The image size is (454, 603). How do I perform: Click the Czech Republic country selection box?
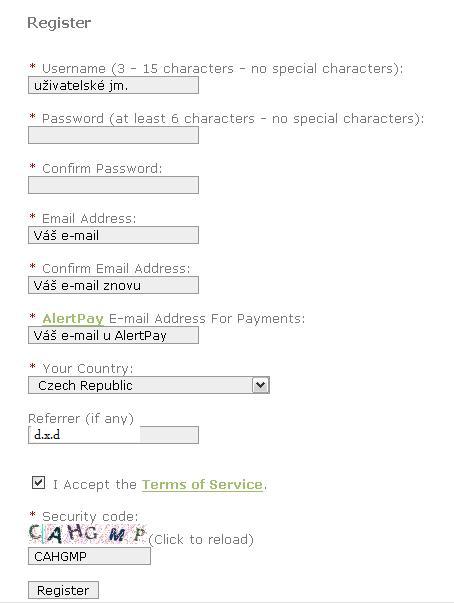149,385
